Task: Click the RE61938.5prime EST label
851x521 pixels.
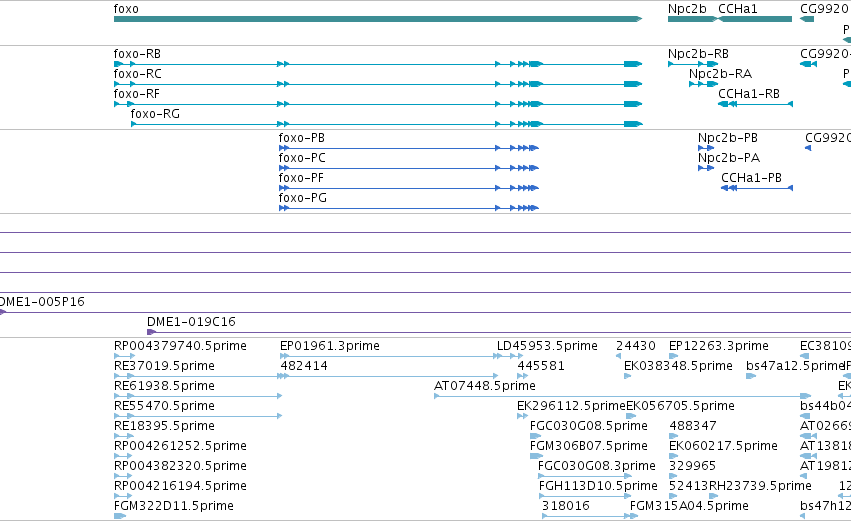Action: coord(164,386)
